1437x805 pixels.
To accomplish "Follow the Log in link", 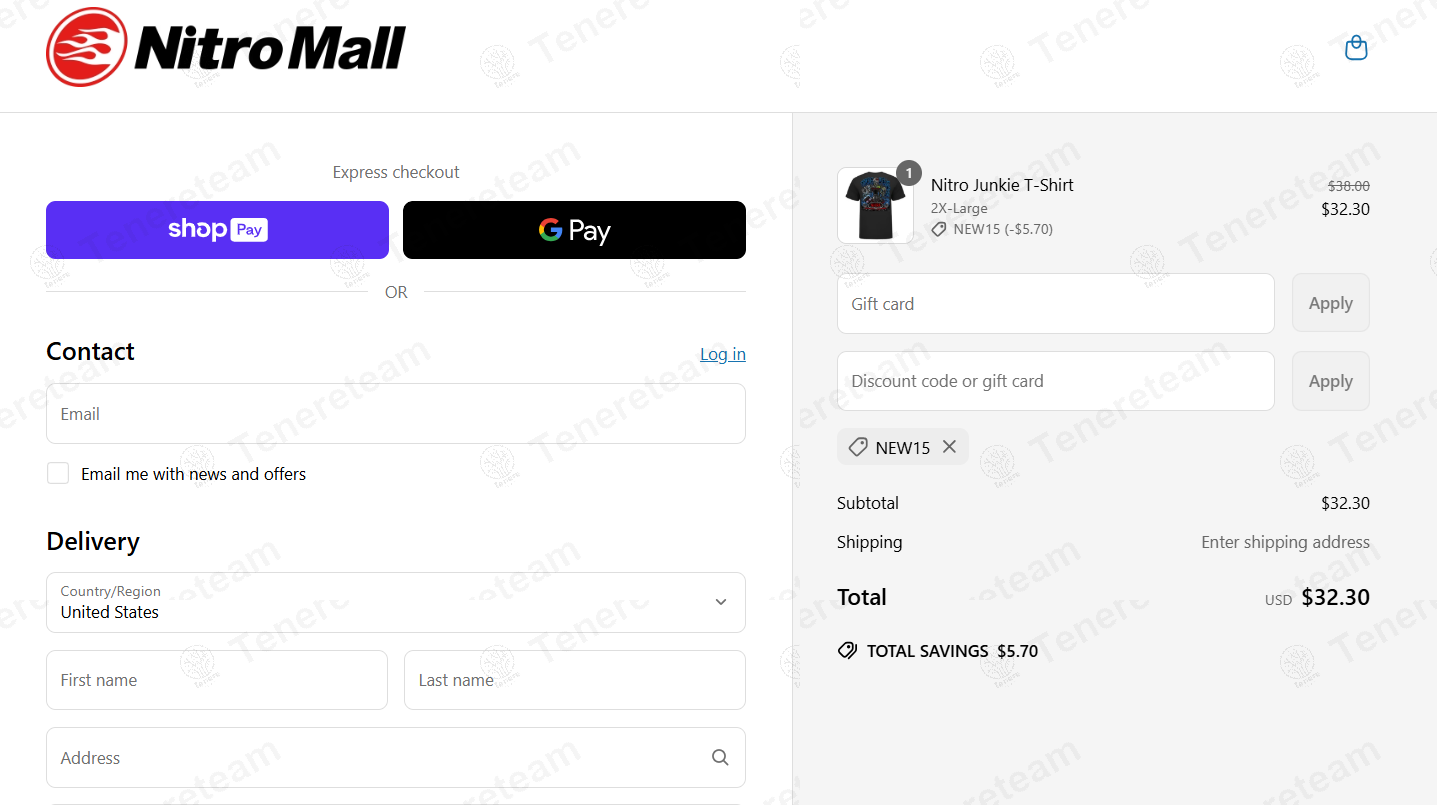I will coord(722,354).
